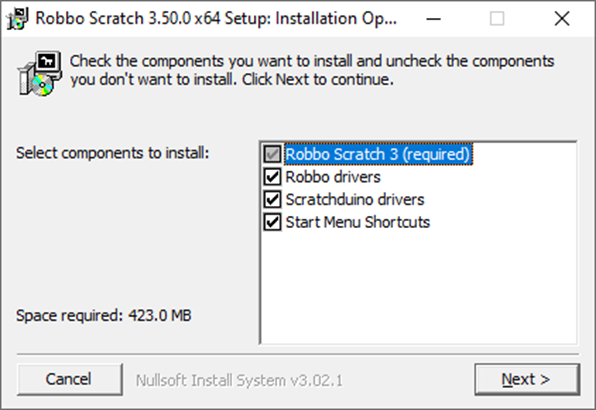Screen dimensions: 596x410
Task: Select the Scratchduino drivers list entry
Action: [355, 199]
